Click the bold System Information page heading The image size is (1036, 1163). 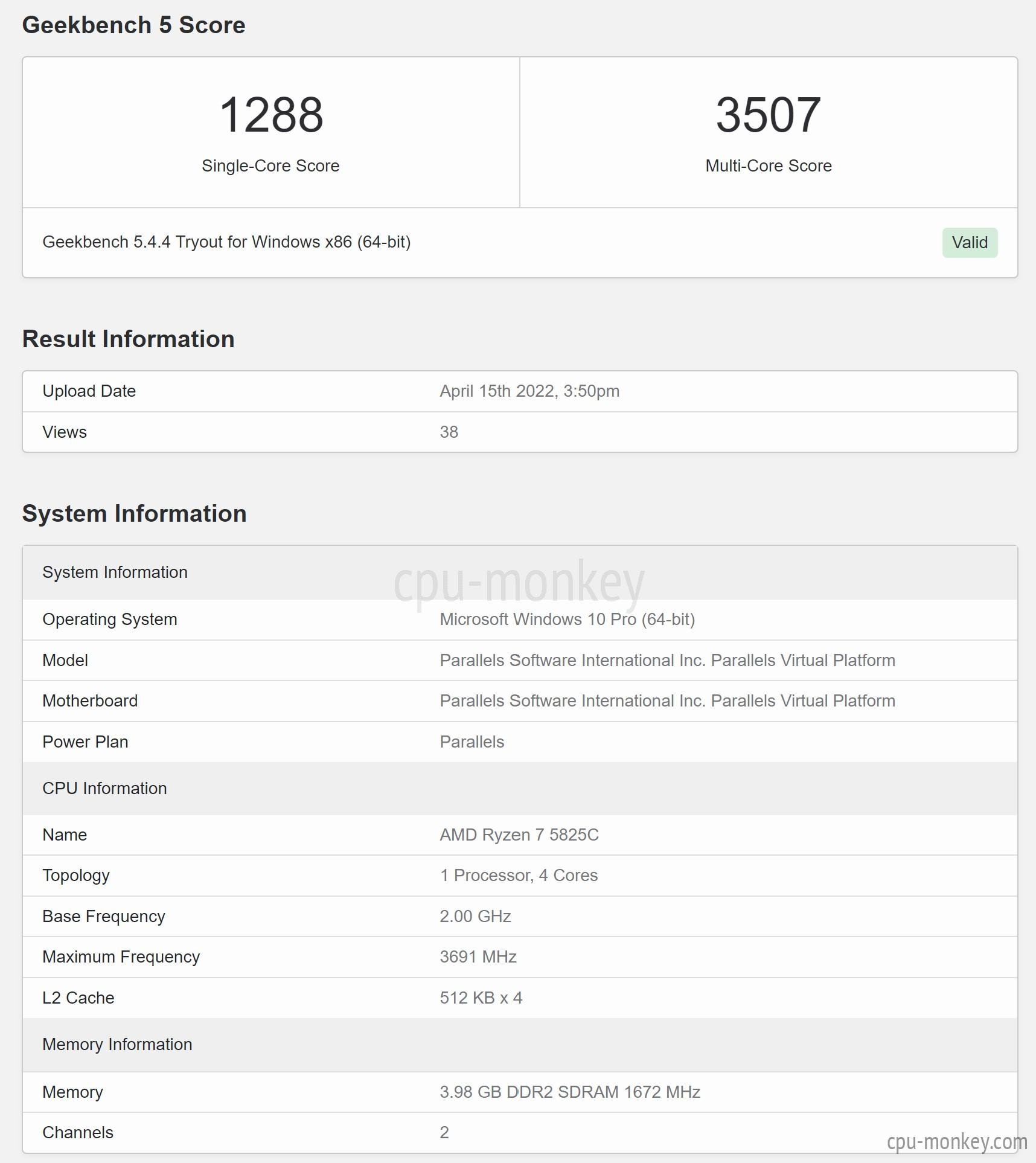point(135,514)
